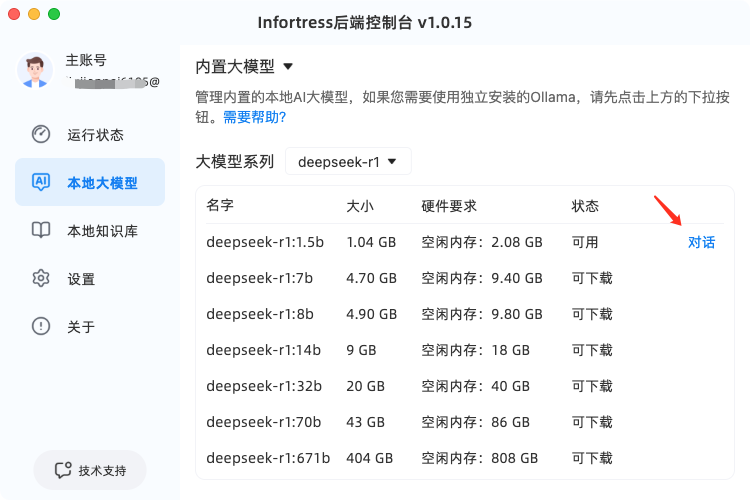750x500 pixels.
Task: Click 可下载 status for deepseek-r1:7b
Action: (592, 278)
